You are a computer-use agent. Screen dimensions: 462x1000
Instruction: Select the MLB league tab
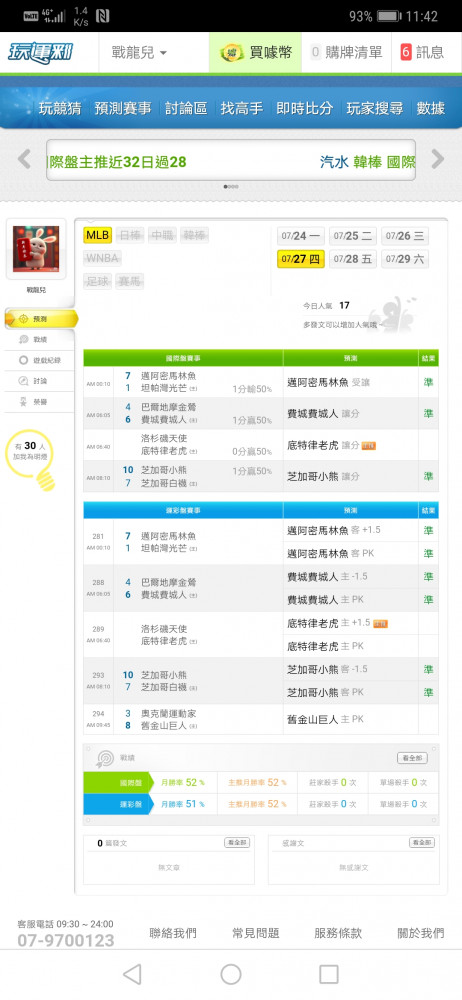pos(98,235)
